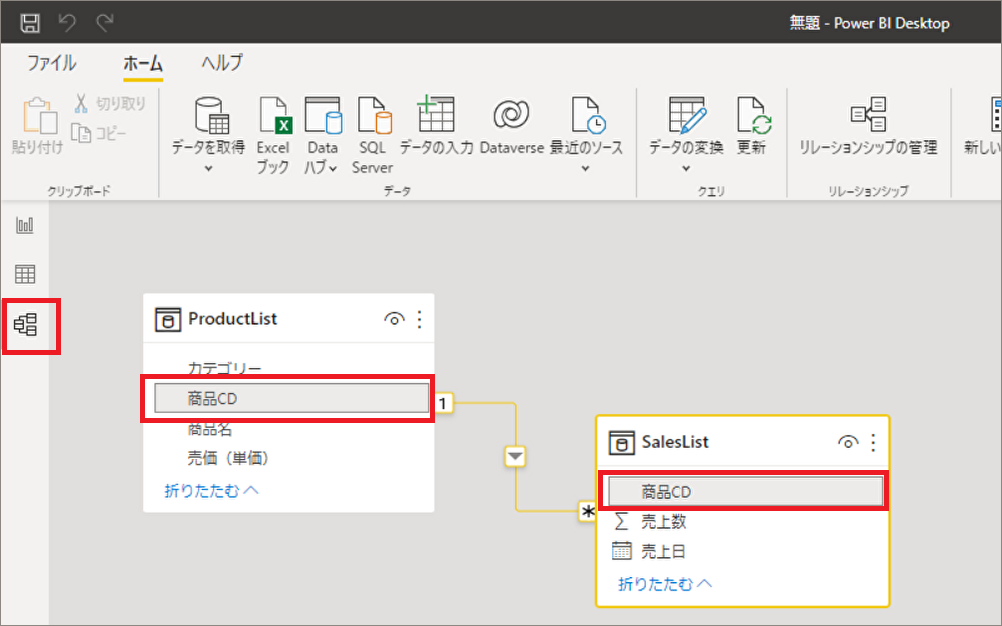Collapse the SalesList table with 折りたたむ
1002x626 pixels.
pos(665,584)
